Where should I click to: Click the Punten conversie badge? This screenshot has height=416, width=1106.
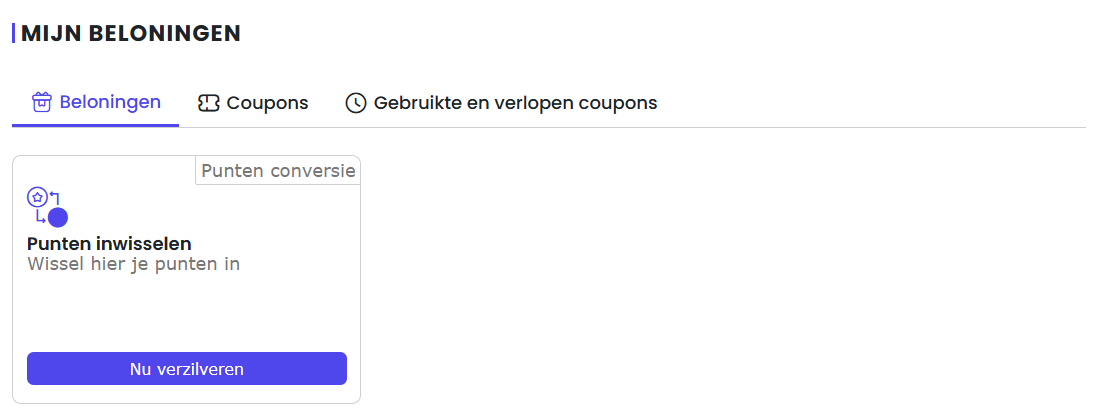click(278, 171)
